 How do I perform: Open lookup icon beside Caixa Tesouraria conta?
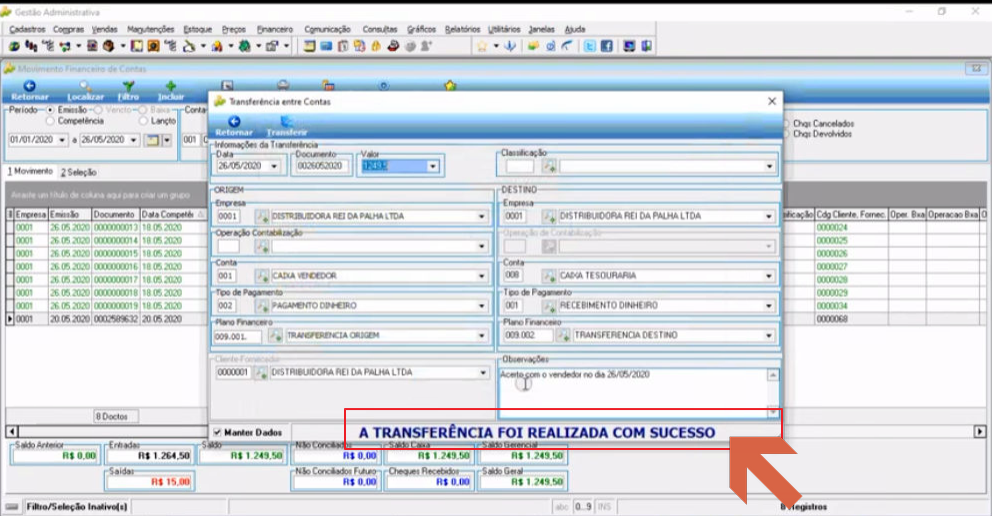[549, 276]
